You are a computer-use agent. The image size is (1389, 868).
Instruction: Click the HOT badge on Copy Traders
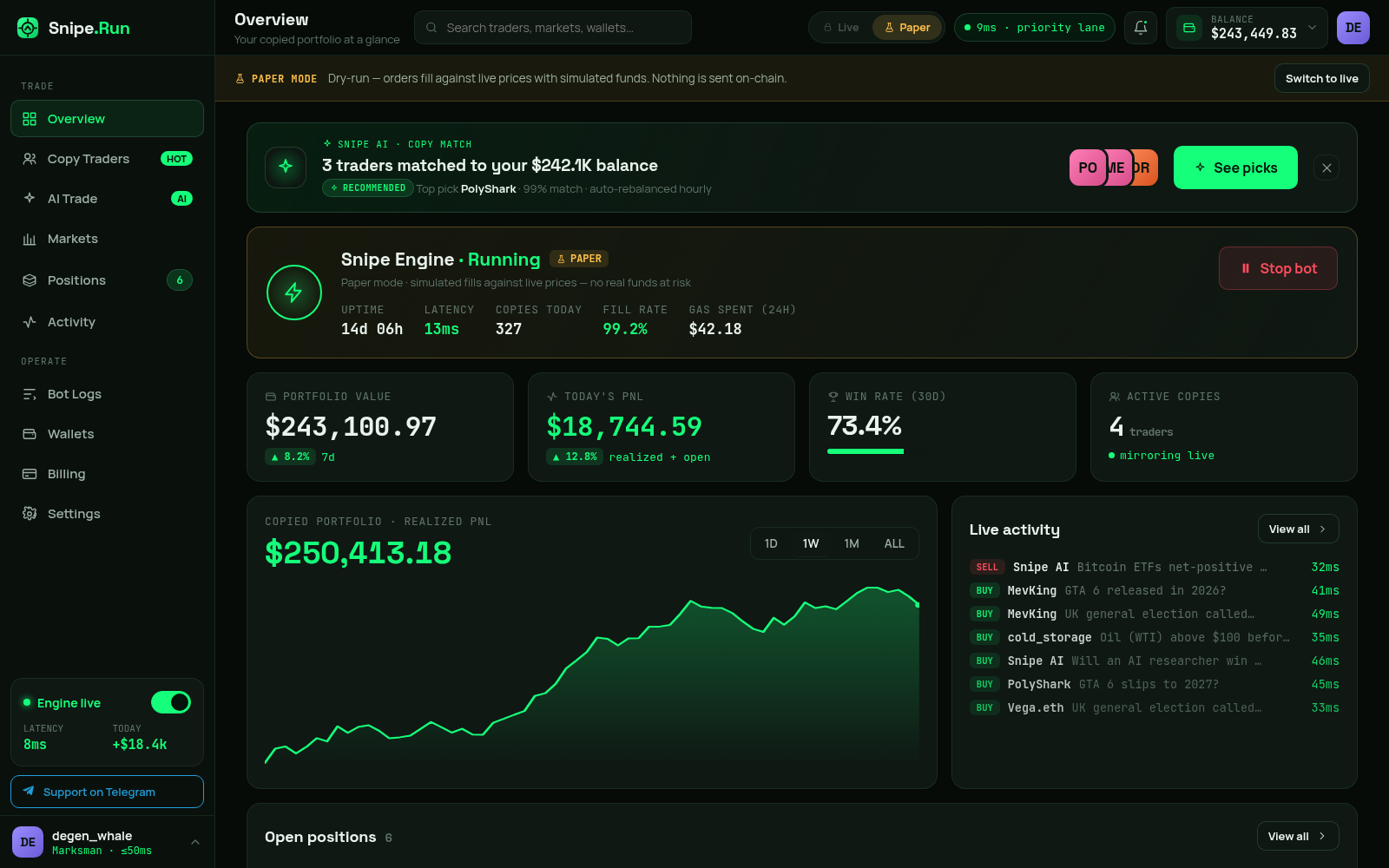pos(176,159)
